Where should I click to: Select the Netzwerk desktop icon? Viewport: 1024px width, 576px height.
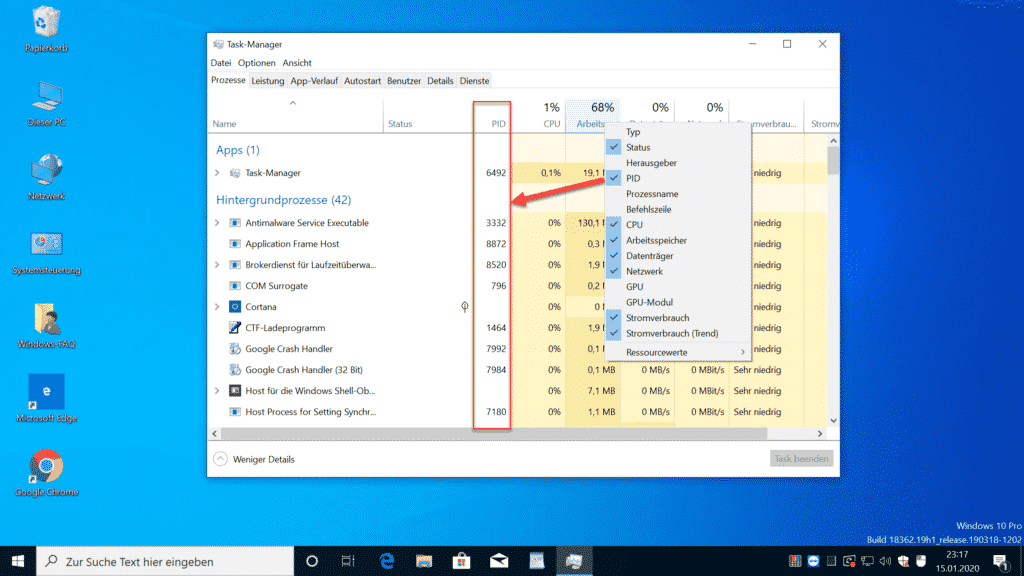pos(46,177)
